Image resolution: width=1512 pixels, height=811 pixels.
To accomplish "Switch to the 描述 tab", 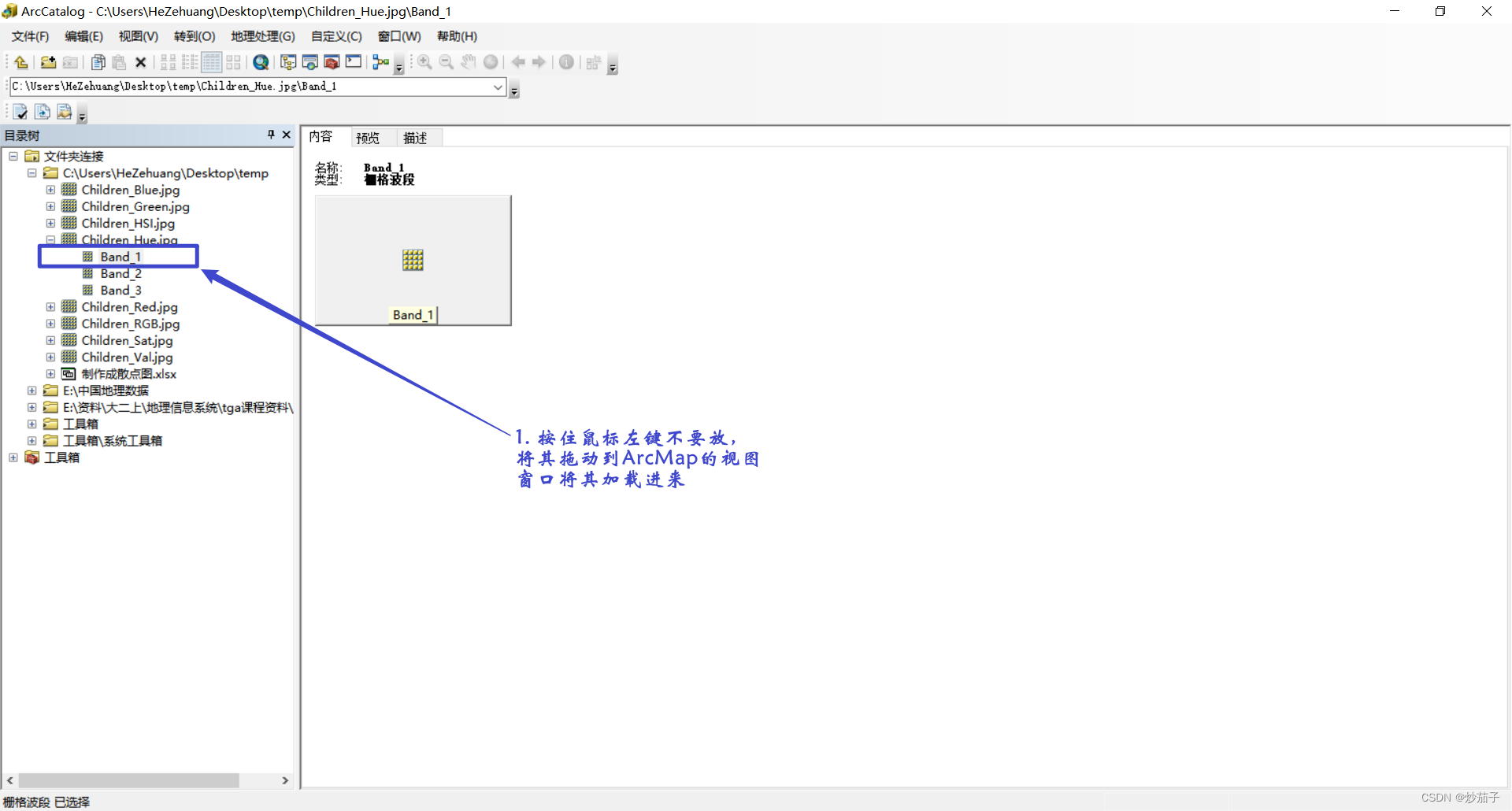I will [x=415, y=138].
